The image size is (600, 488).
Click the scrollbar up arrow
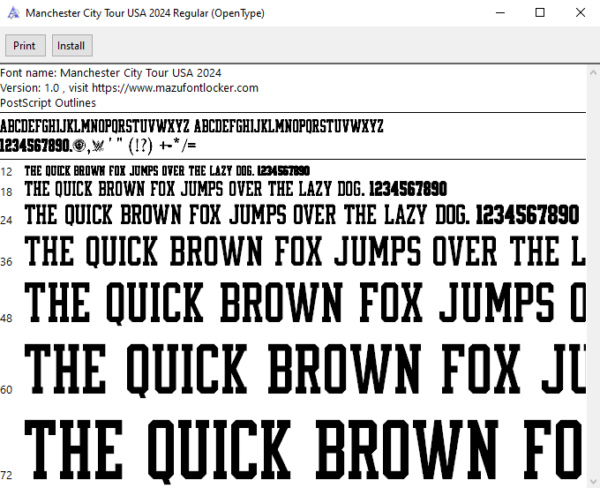593,72
